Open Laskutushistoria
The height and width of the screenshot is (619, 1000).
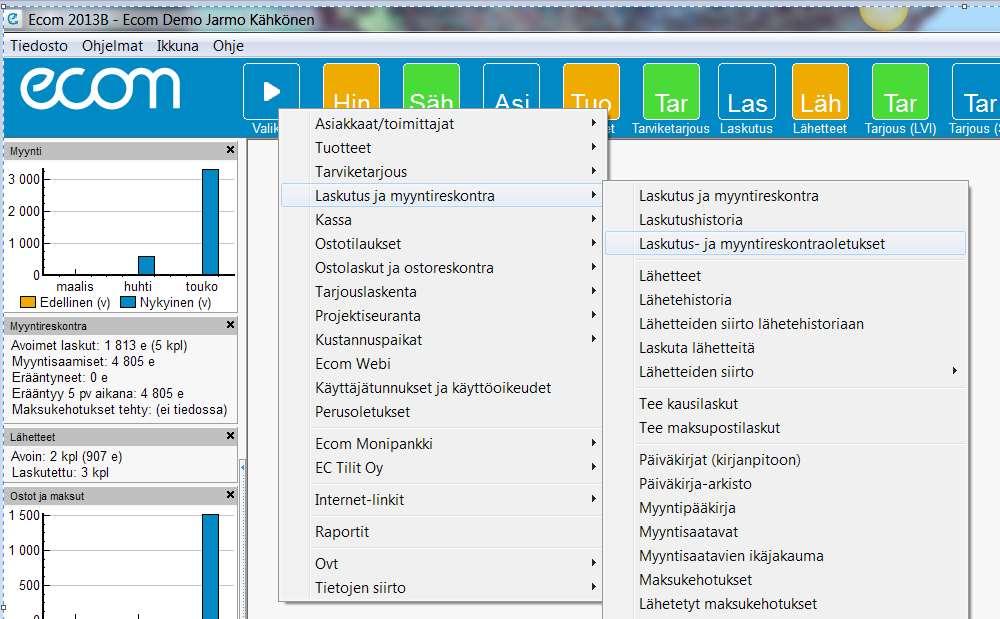[786, 220]
